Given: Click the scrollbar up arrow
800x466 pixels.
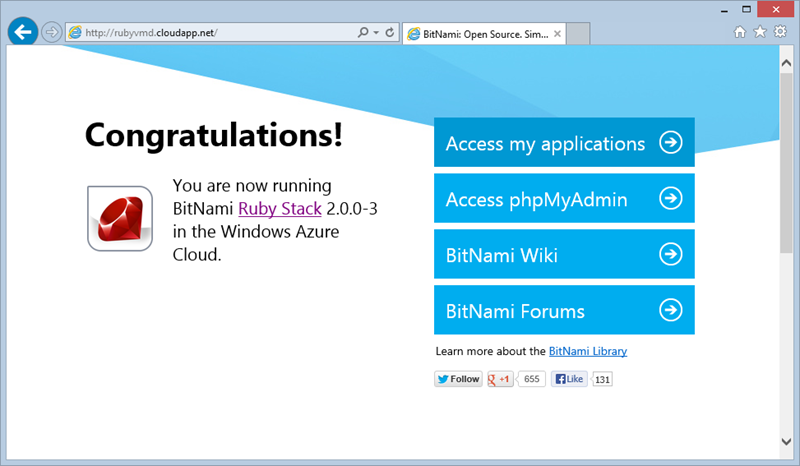Looking at the screenshot, I should point(786,63).
